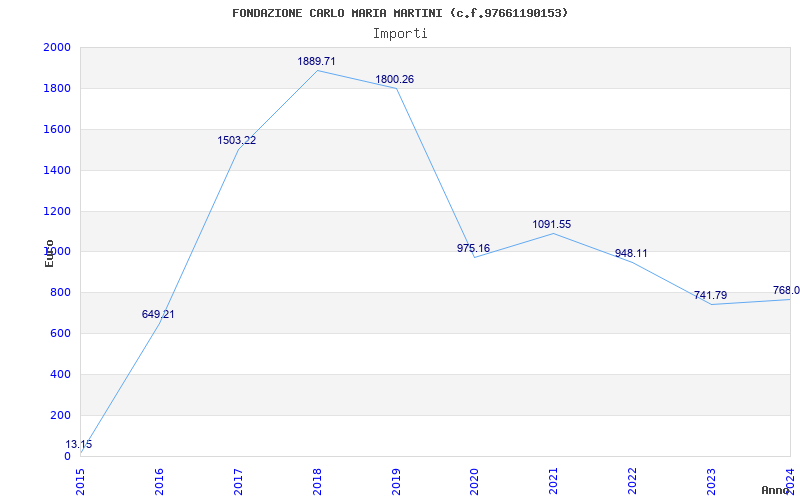The image size is (800, 500).
Task: Click the Anno x-axis title
Action: coord(775,490)
